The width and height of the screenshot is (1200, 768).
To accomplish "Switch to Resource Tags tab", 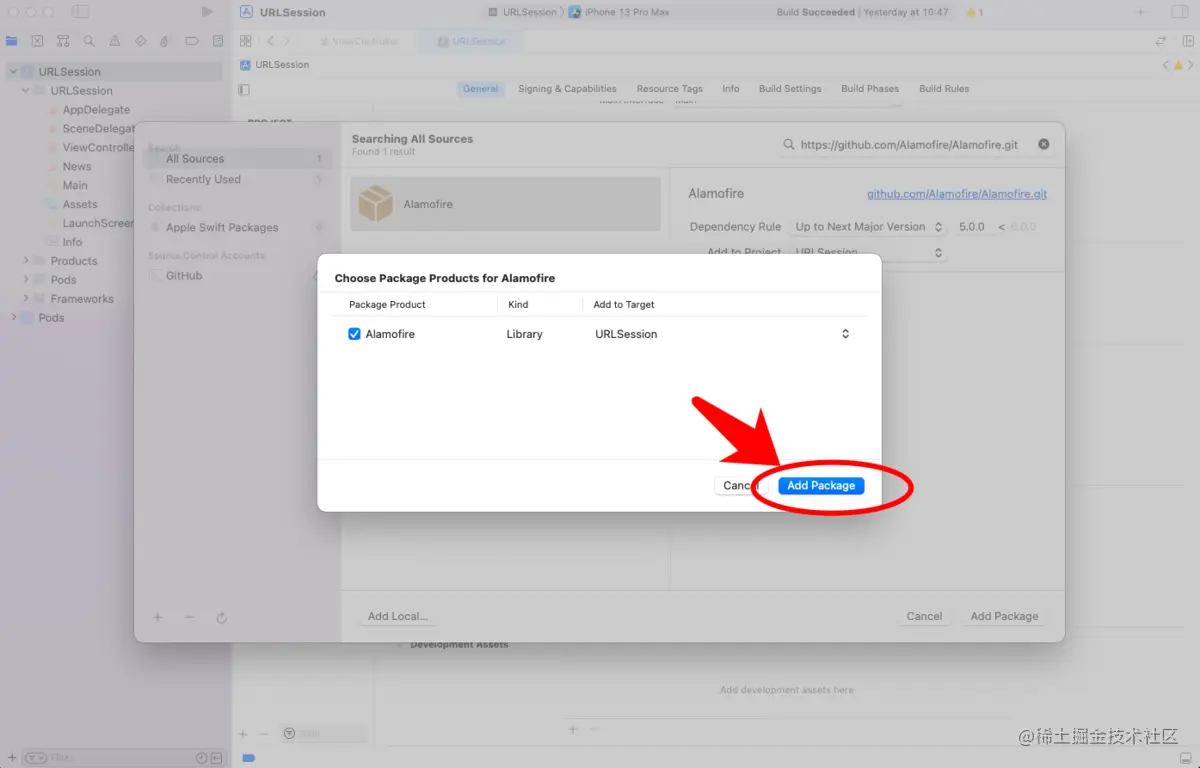I will click(x=669, y=89).
